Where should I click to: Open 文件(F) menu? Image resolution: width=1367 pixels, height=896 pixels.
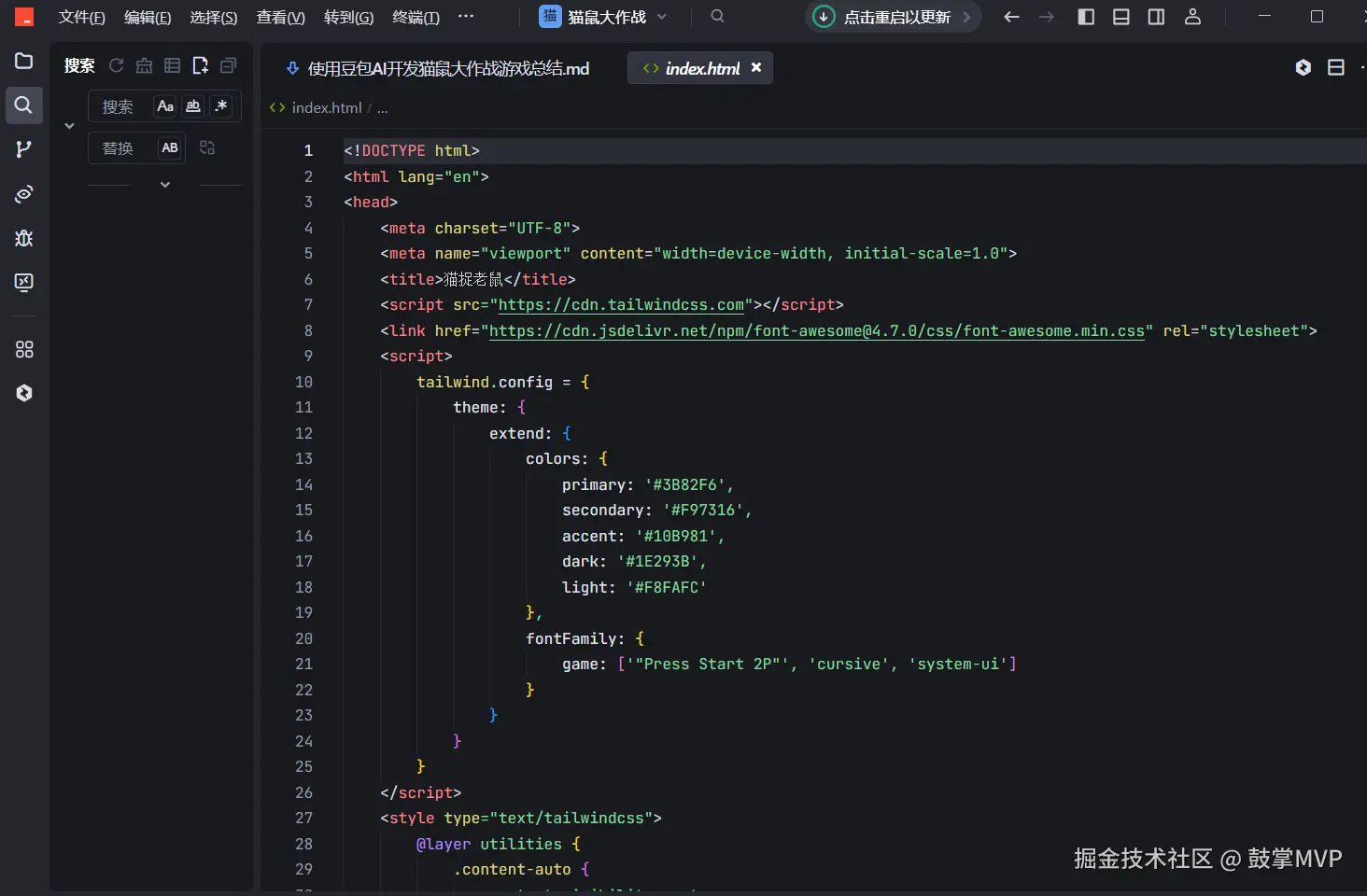(x=81, y=17)
